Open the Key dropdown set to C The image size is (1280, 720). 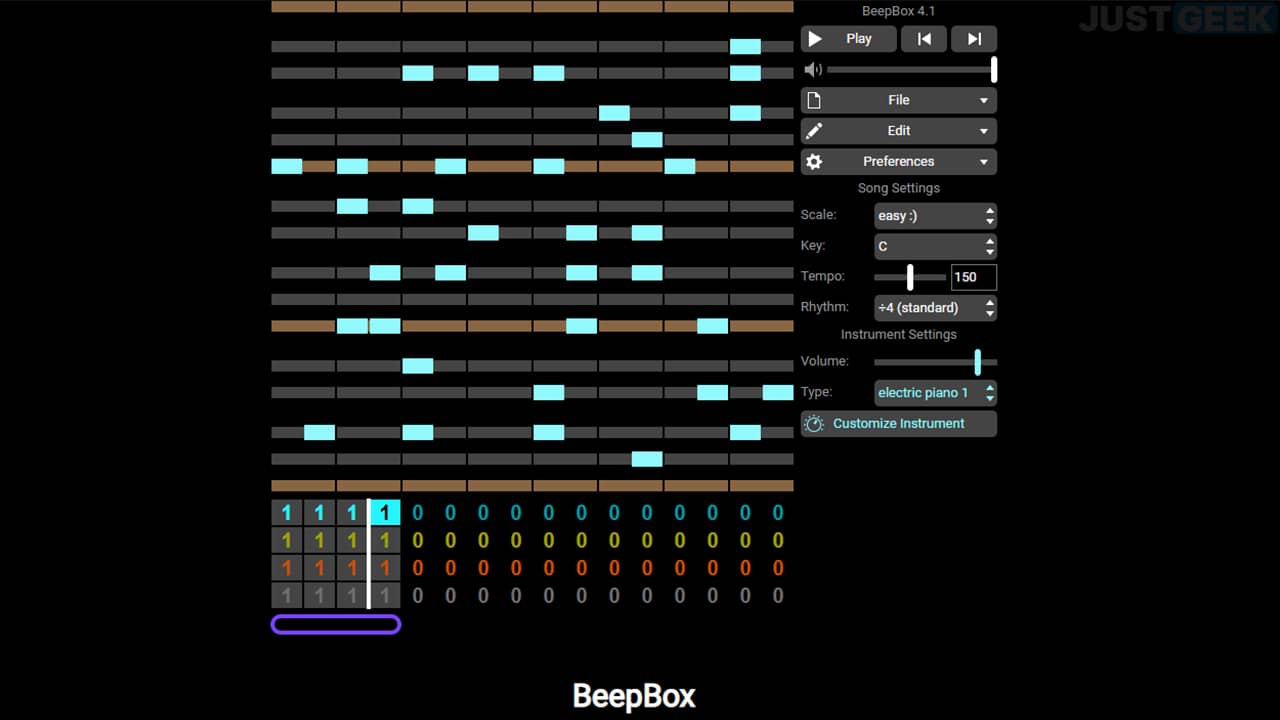point(936,246)
